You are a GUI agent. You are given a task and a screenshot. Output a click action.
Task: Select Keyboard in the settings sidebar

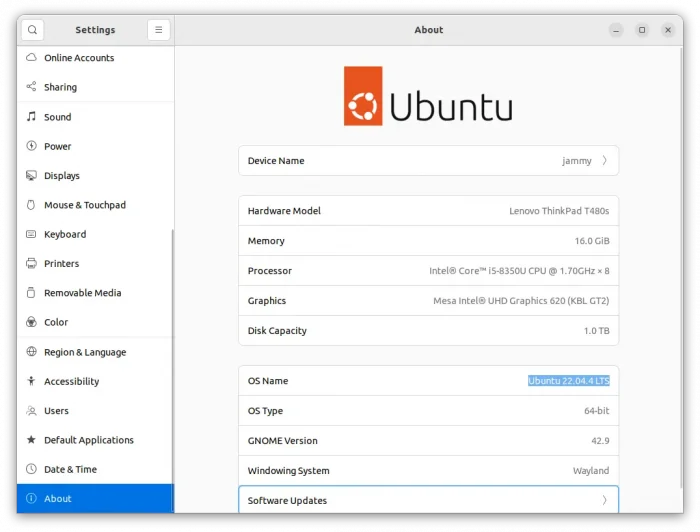(65, 234)
